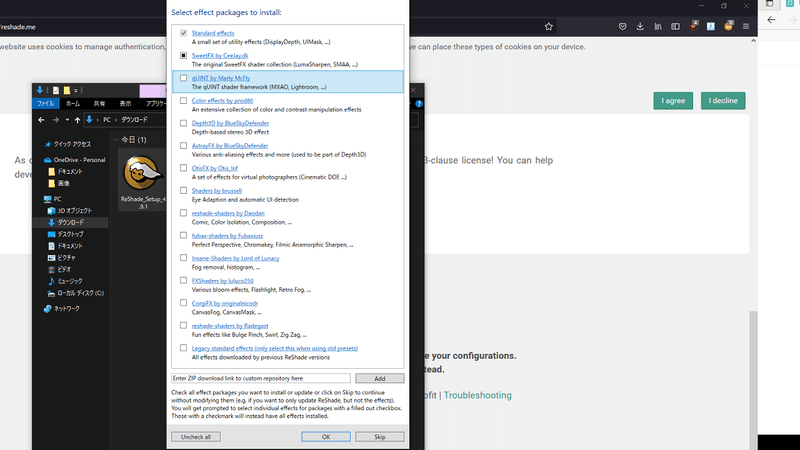The height and width of the screenshot is (450, 800).
Task: Check Color effects by prod80 checkbox
Action: [183, 101]
